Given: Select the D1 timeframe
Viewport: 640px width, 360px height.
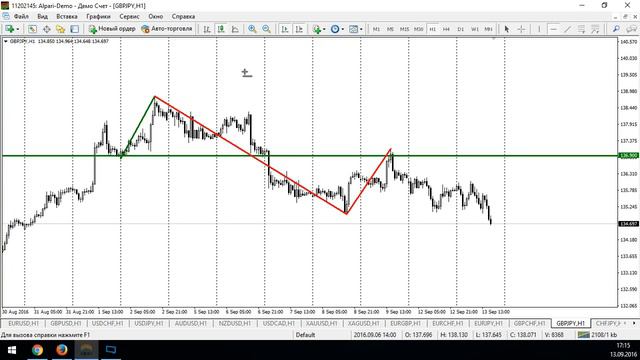Looking at the screenshot, I should (x=460, y=29).
